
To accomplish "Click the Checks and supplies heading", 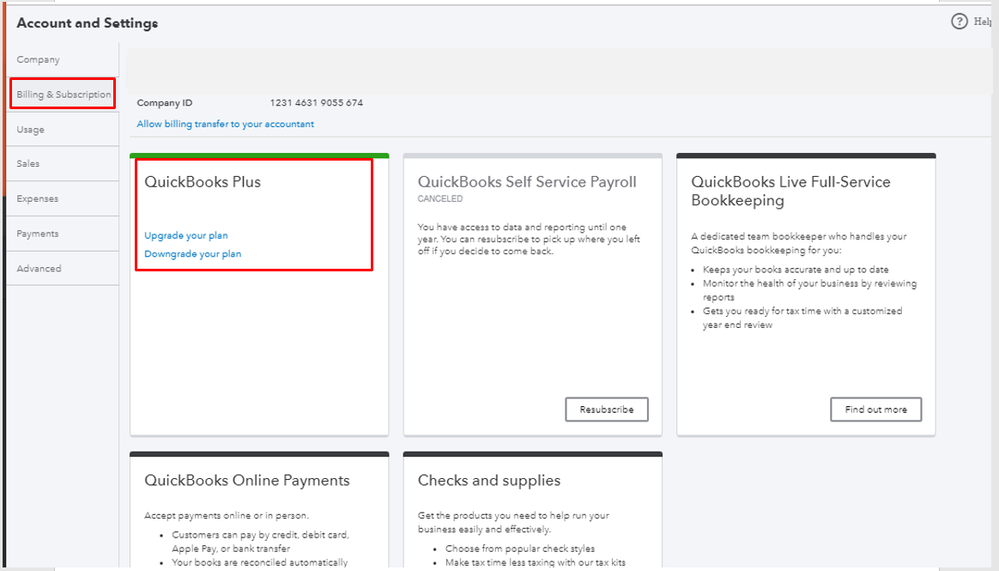I will pos(489,481).
